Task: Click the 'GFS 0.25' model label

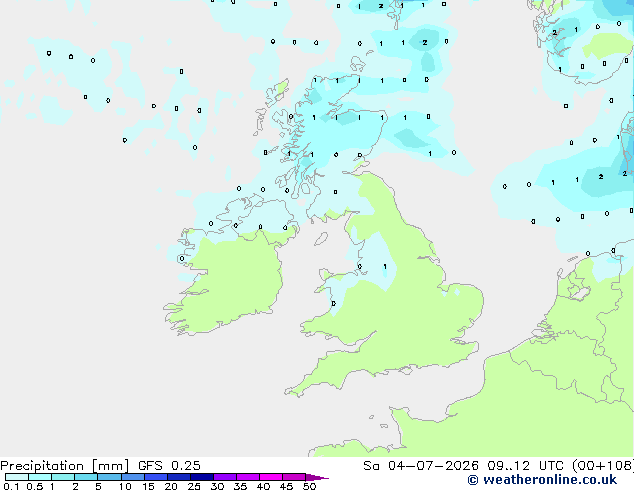Action: (169, 466)
